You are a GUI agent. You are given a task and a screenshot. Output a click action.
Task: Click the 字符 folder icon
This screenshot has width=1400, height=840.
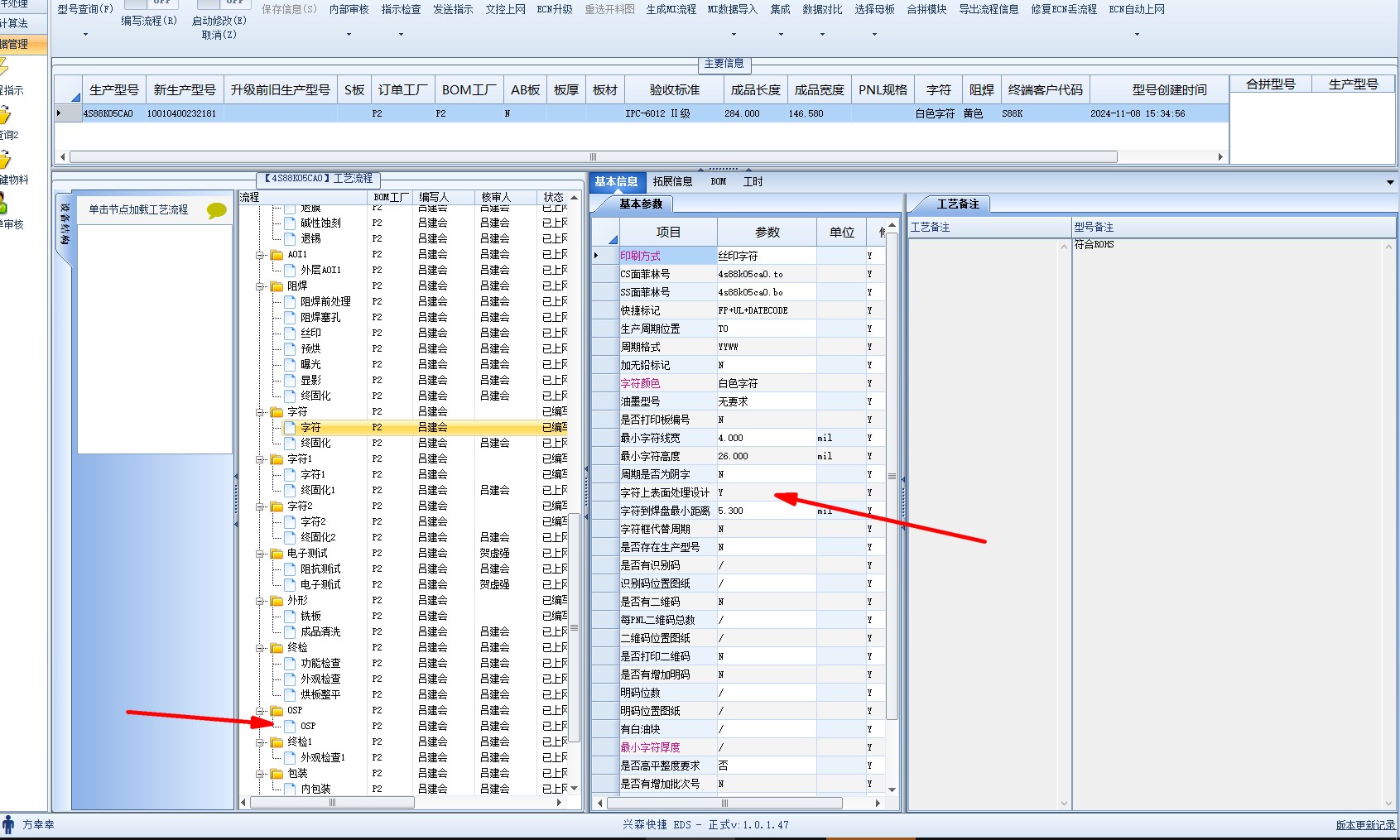pos(277,412)
